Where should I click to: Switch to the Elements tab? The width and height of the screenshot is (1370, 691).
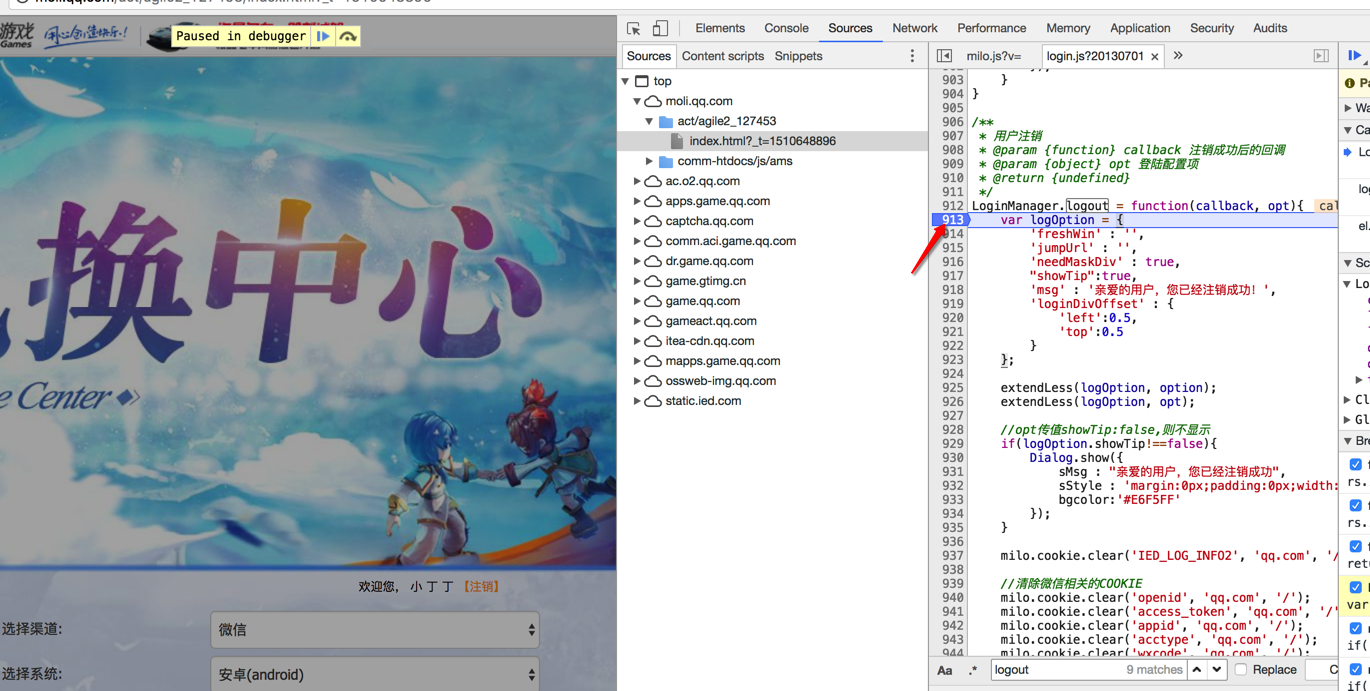click(720, 28)
